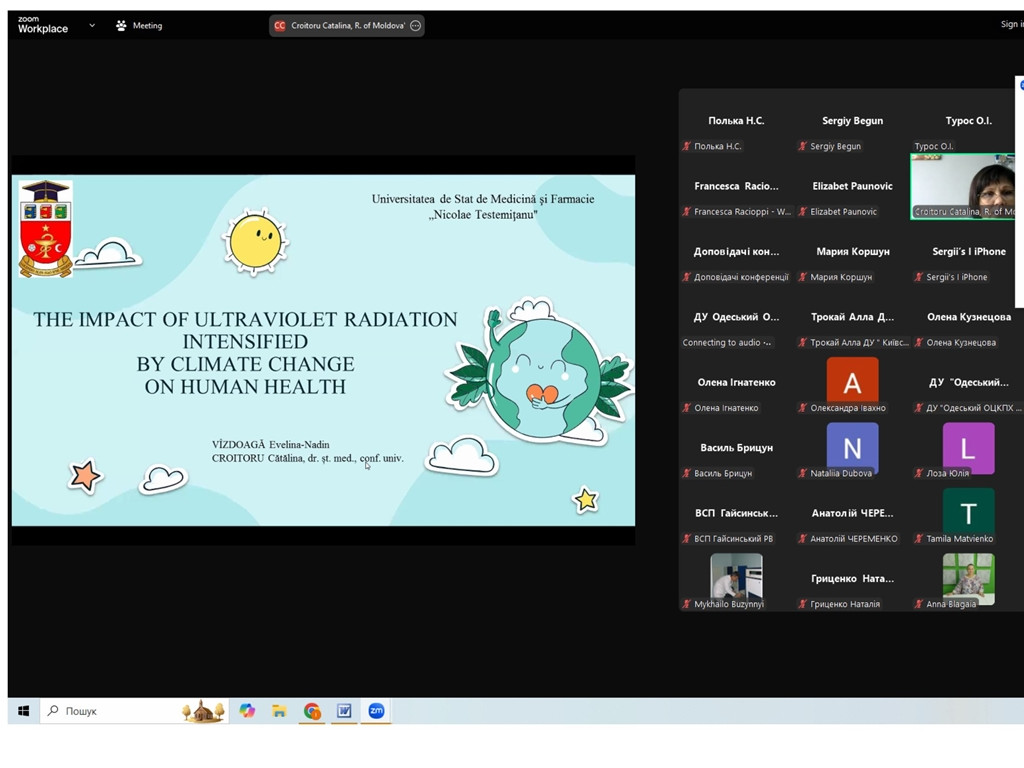Click the muted mic icon for Лоза Юлія
Image resolution: width=1024 pixels, height=768 pixels.
click(x=919, y=473)
